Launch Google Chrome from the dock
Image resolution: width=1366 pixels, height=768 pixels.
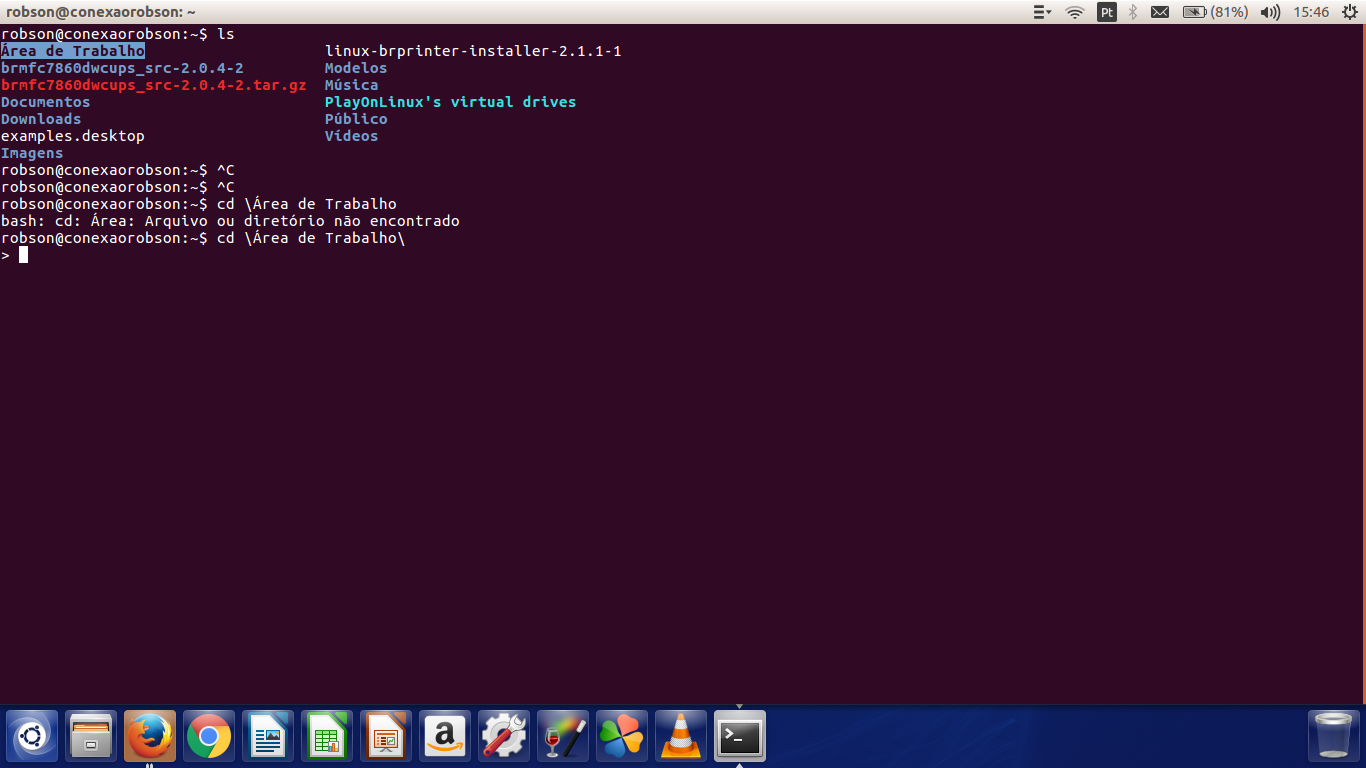(x=209, y=737)
